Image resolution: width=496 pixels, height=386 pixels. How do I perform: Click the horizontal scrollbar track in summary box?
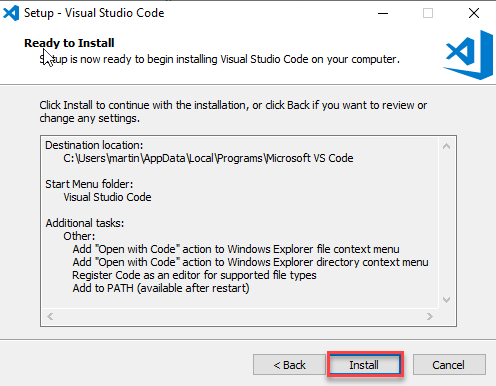[240, 316]
